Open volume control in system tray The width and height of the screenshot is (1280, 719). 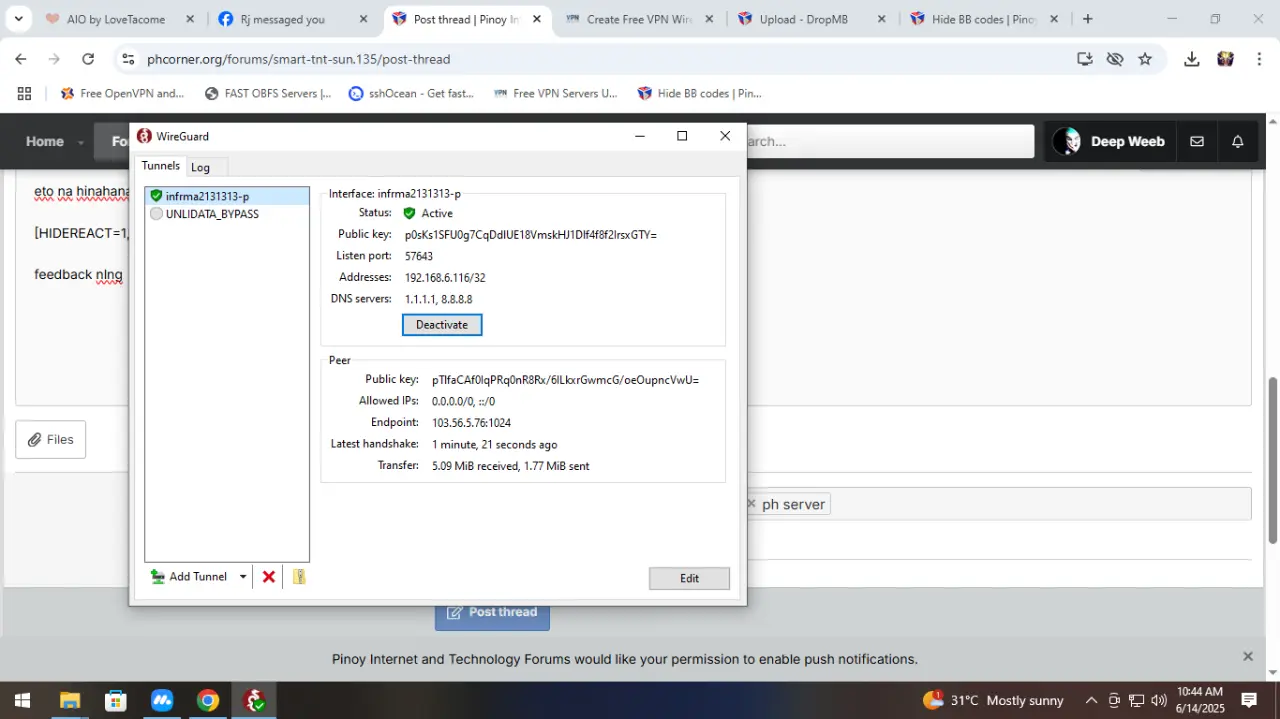pos(1159,700)
